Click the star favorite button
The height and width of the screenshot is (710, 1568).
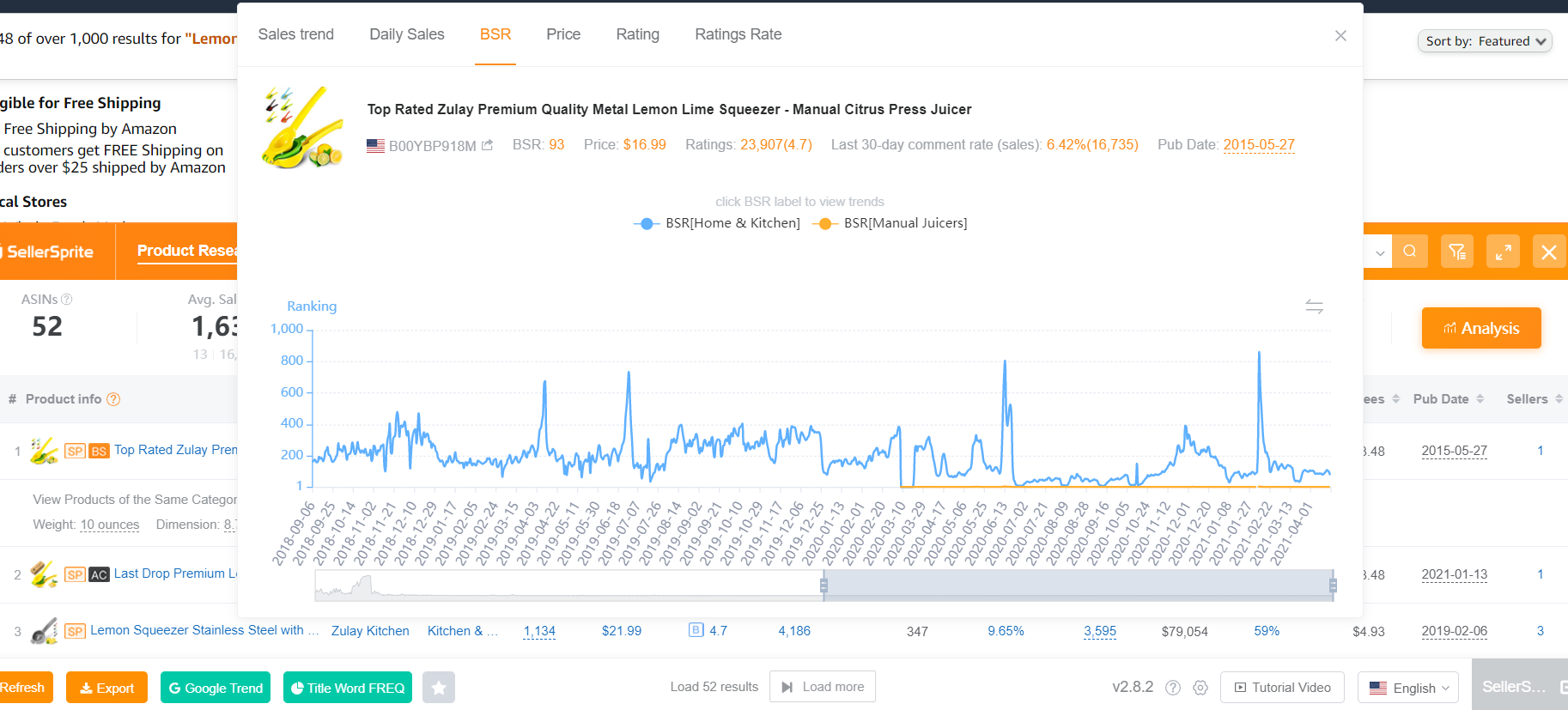coord(438,688)
